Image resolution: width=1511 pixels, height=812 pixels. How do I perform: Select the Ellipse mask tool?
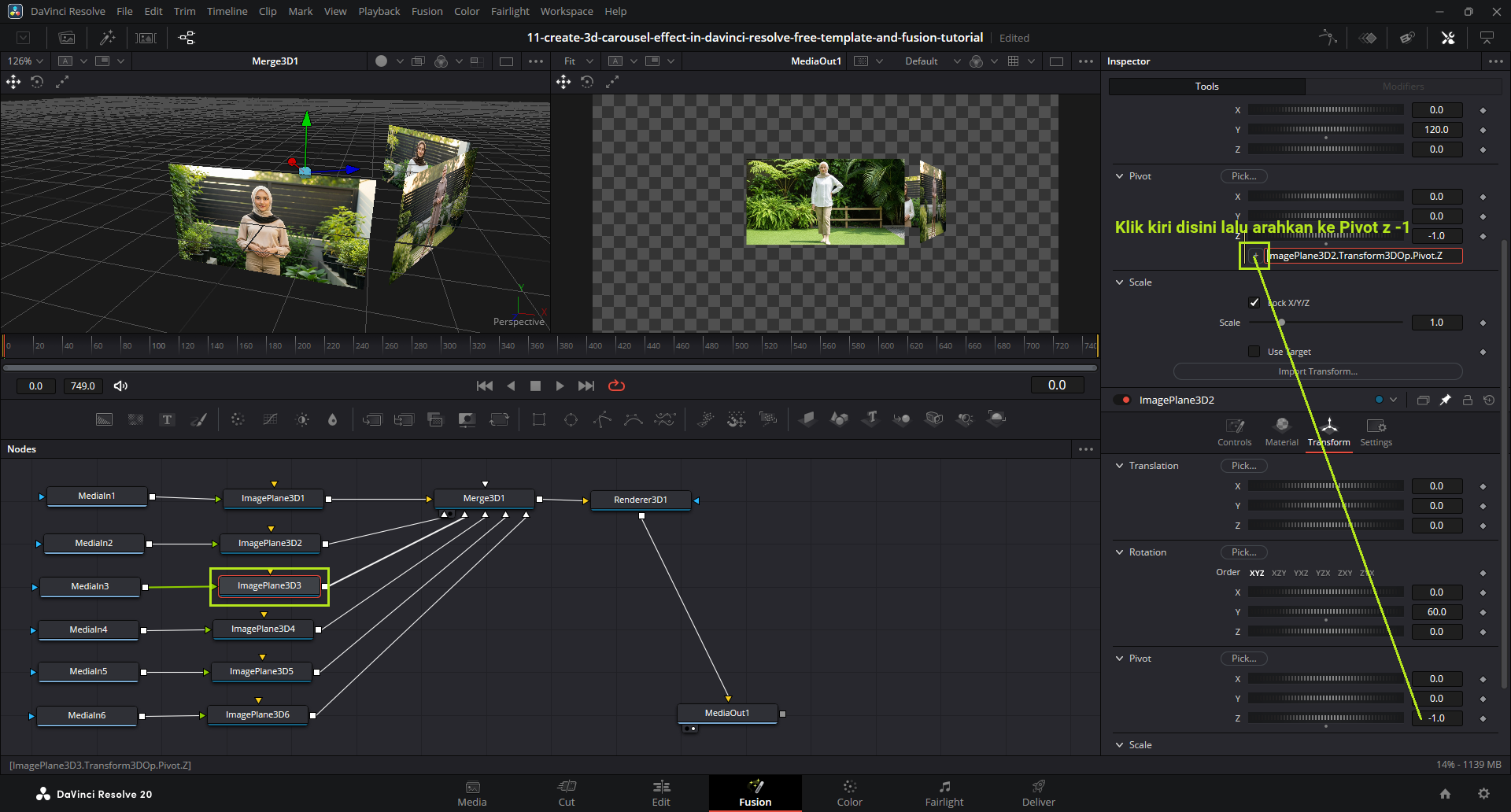pyautogui.click(x=571, y=419)
